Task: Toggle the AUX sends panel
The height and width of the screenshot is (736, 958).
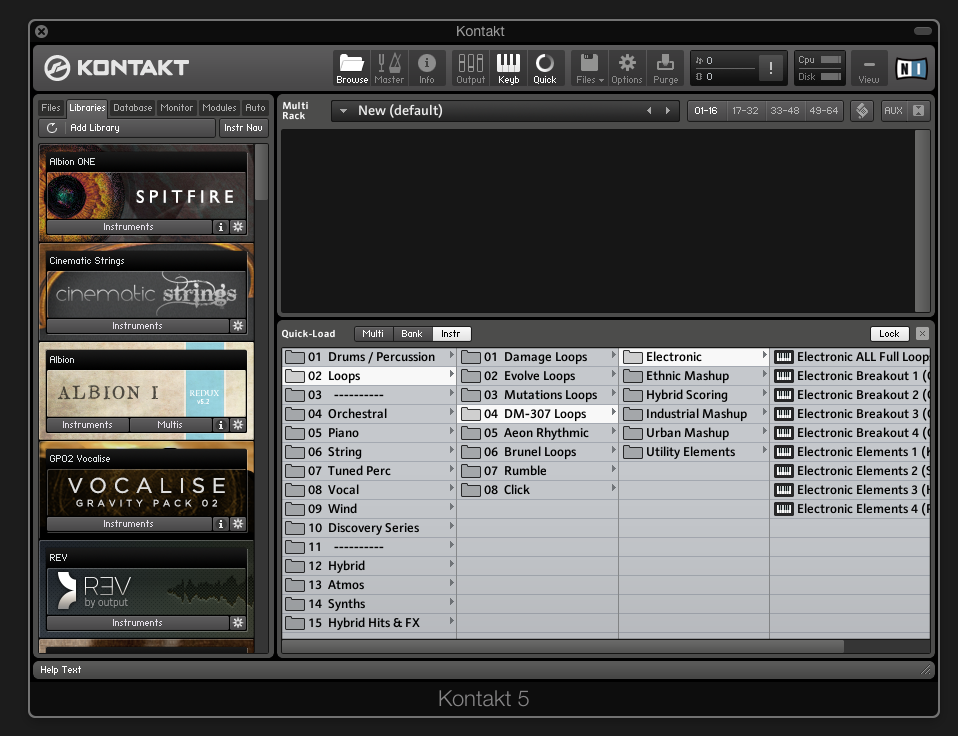Action: 893,111
